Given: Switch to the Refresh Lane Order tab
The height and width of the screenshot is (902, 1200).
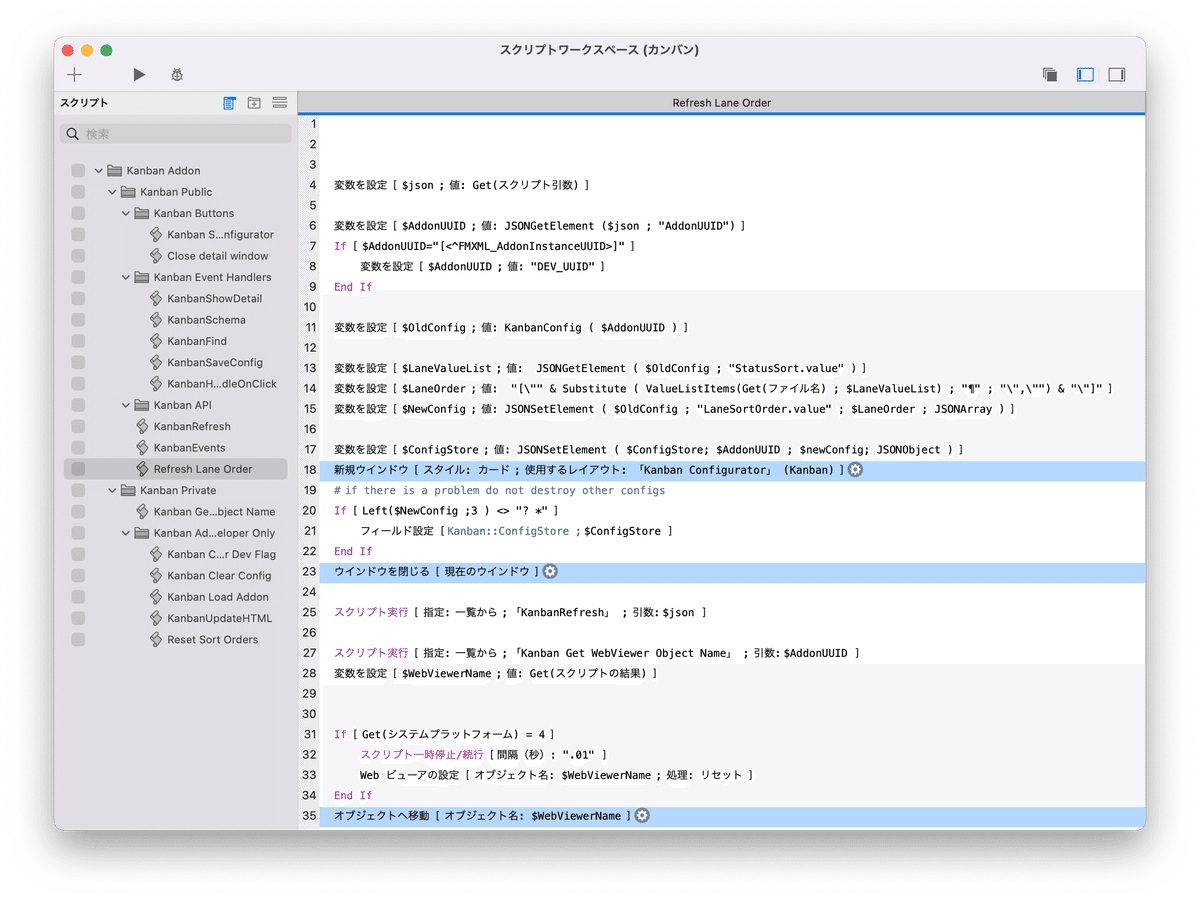Looking at the screenshot, I should coord(723,102).
